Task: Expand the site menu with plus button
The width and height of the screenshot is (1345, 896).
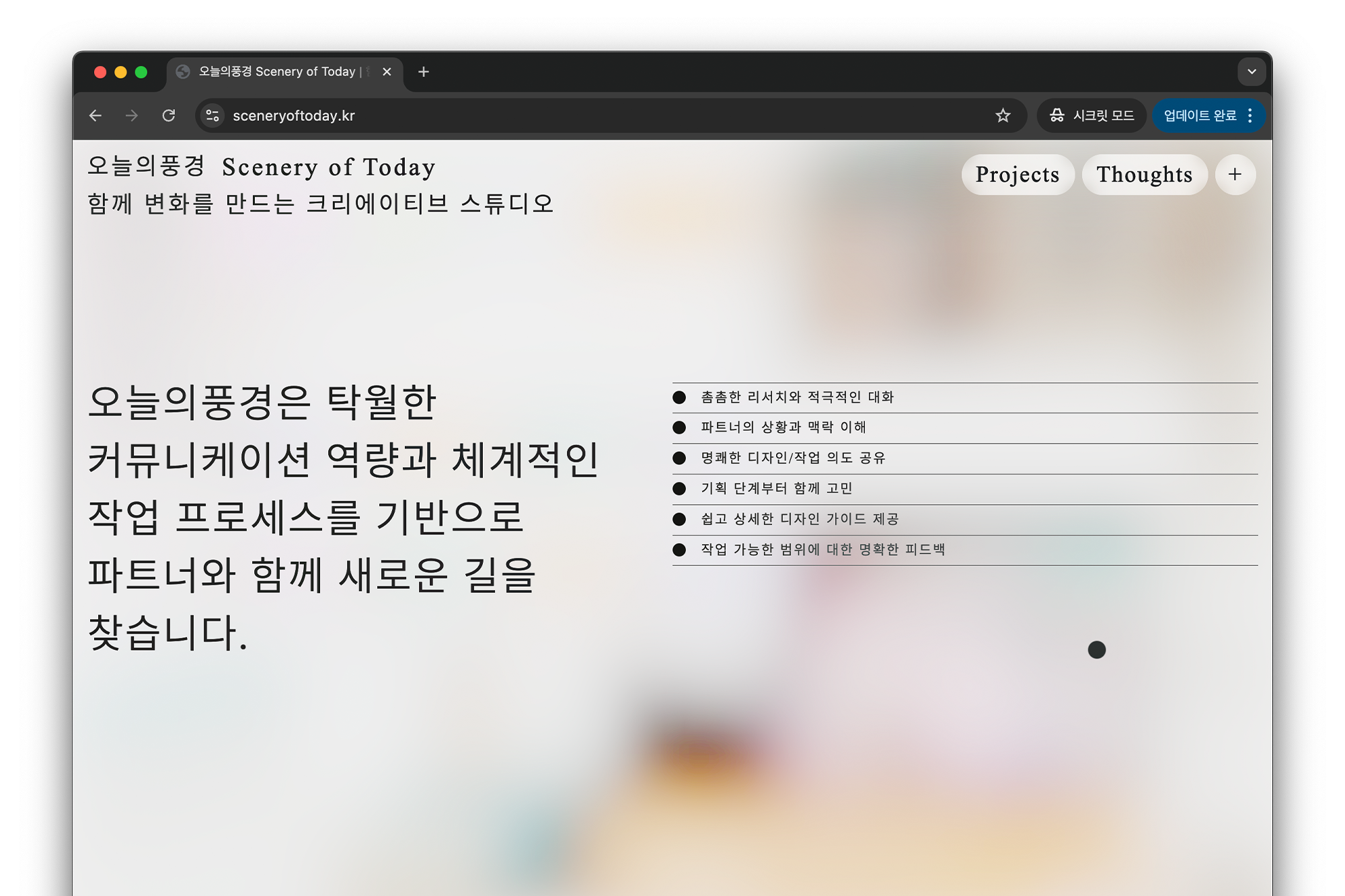Action: (x=1235, y=175)
